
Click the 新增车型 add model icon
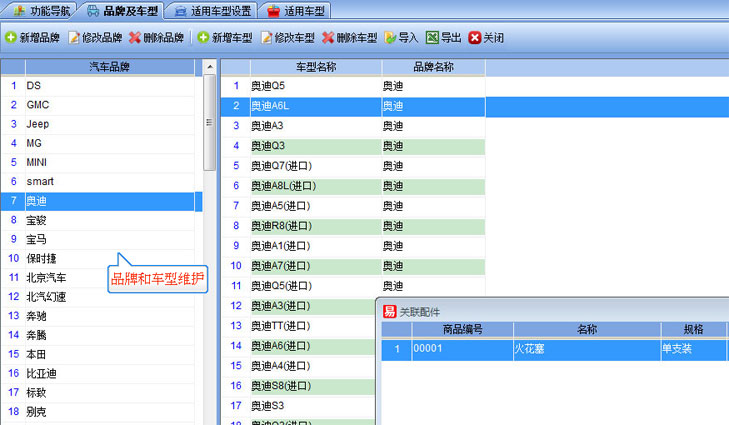(202, 38)
